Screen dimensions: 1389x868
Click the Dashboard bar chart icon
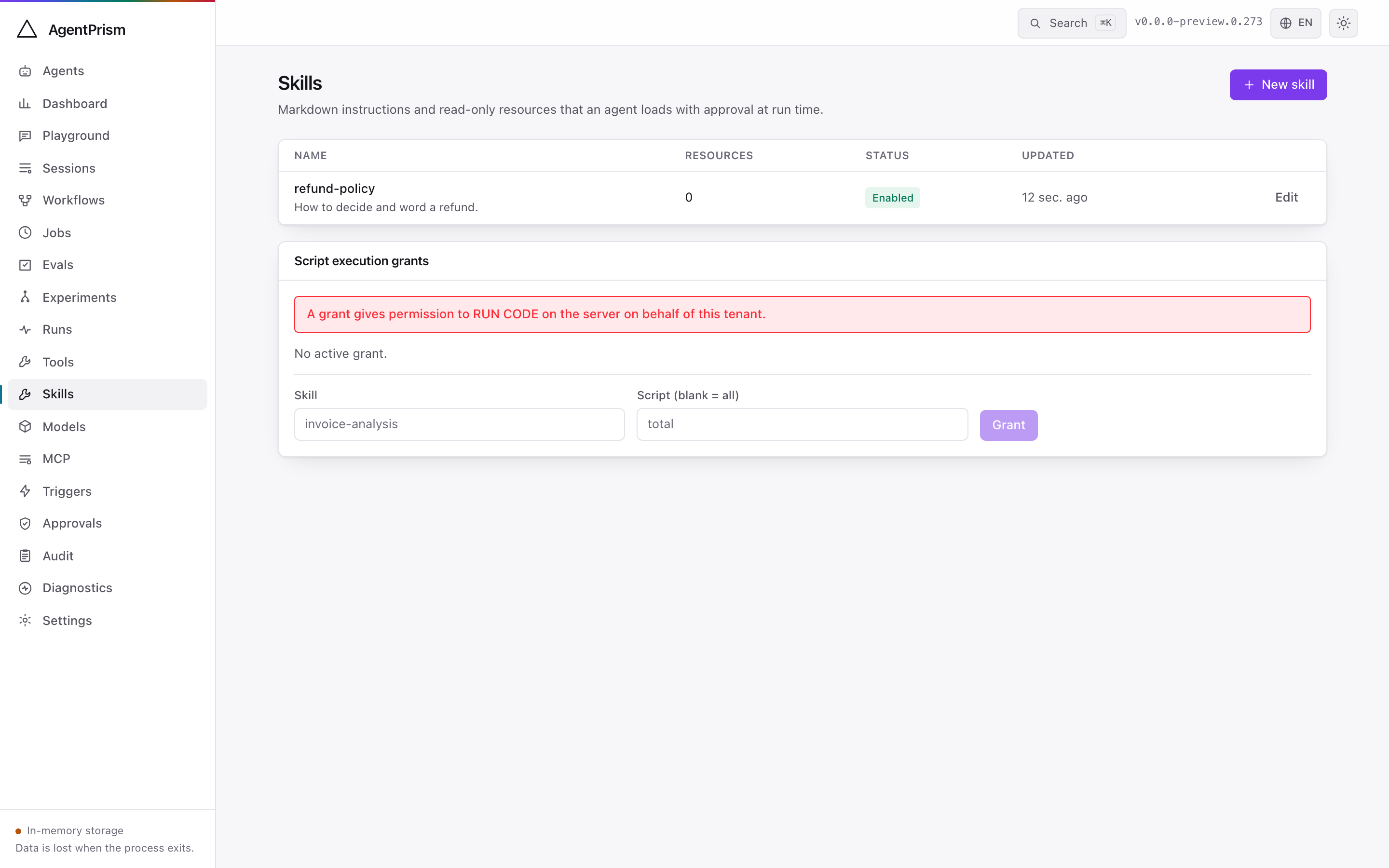tap(25, 103)
